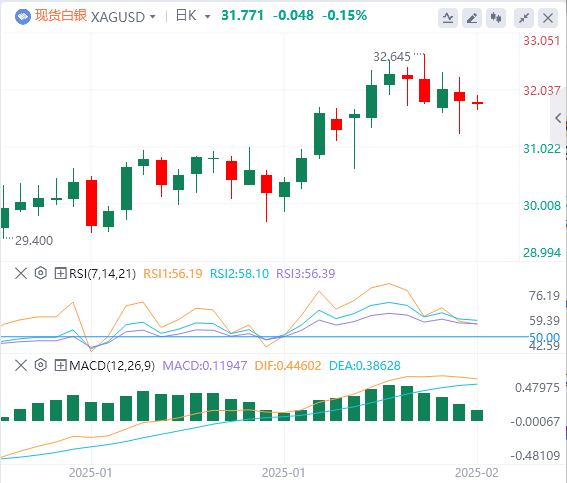The width and height of the screenshot is (567, 483).
Task: Remove the RSI indicator panel
Action: click(21, 273)
